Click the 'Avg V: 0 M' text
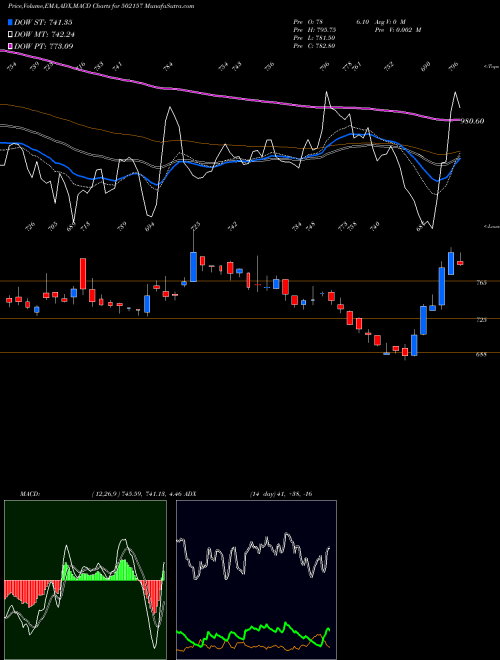 pos(390,21)
